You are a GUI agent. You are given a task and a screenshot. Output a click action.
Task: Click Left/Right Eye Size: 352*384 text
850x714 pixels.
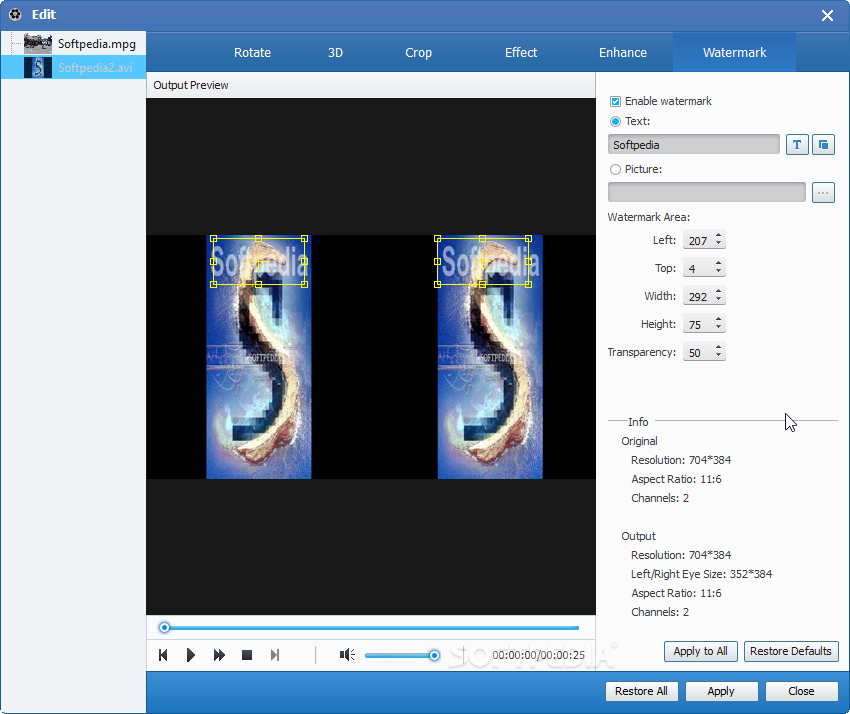click(701, 574)
